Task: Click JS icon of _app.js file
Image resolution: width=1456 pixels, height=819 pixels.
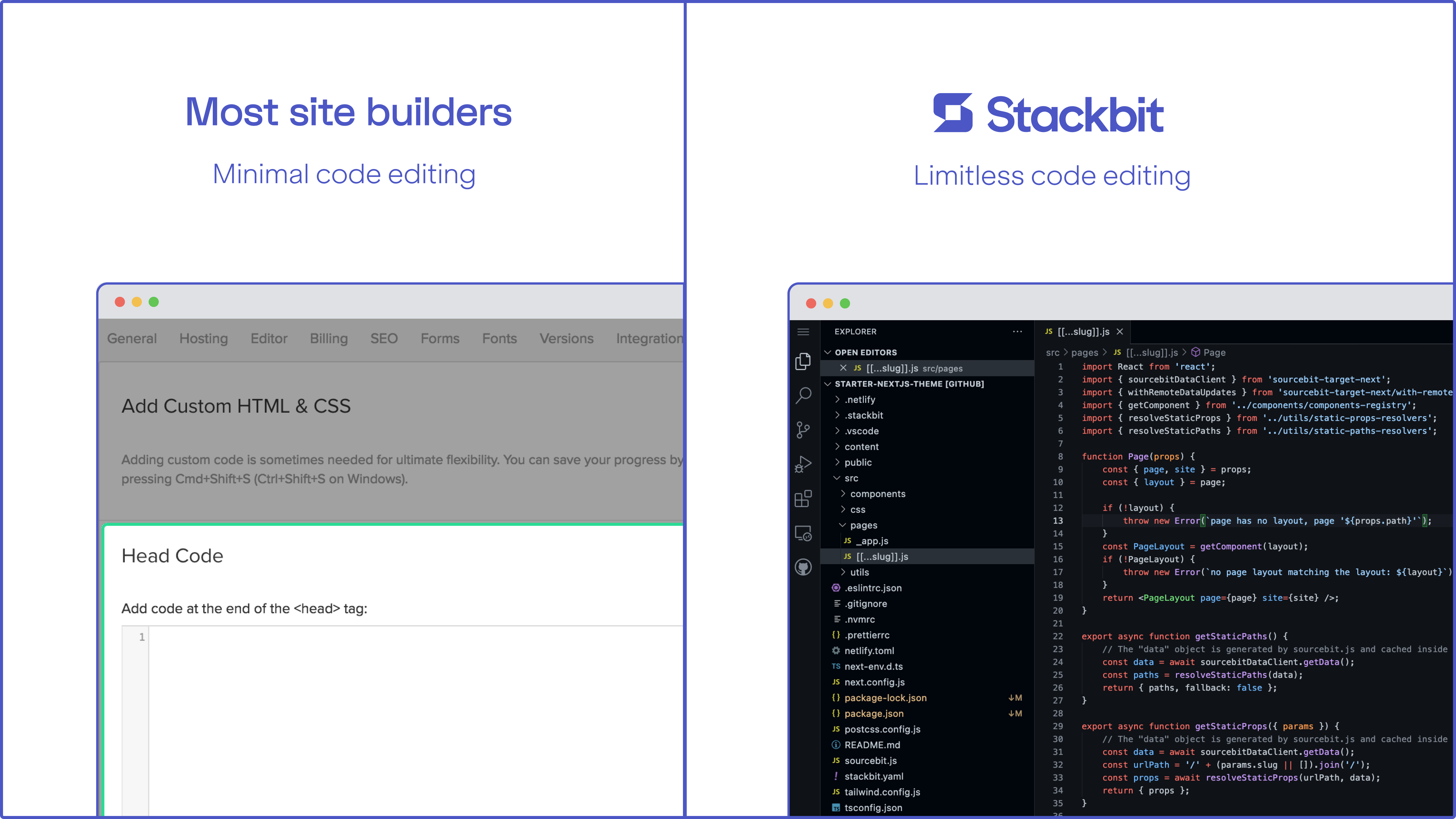Action: click(847, 541)
